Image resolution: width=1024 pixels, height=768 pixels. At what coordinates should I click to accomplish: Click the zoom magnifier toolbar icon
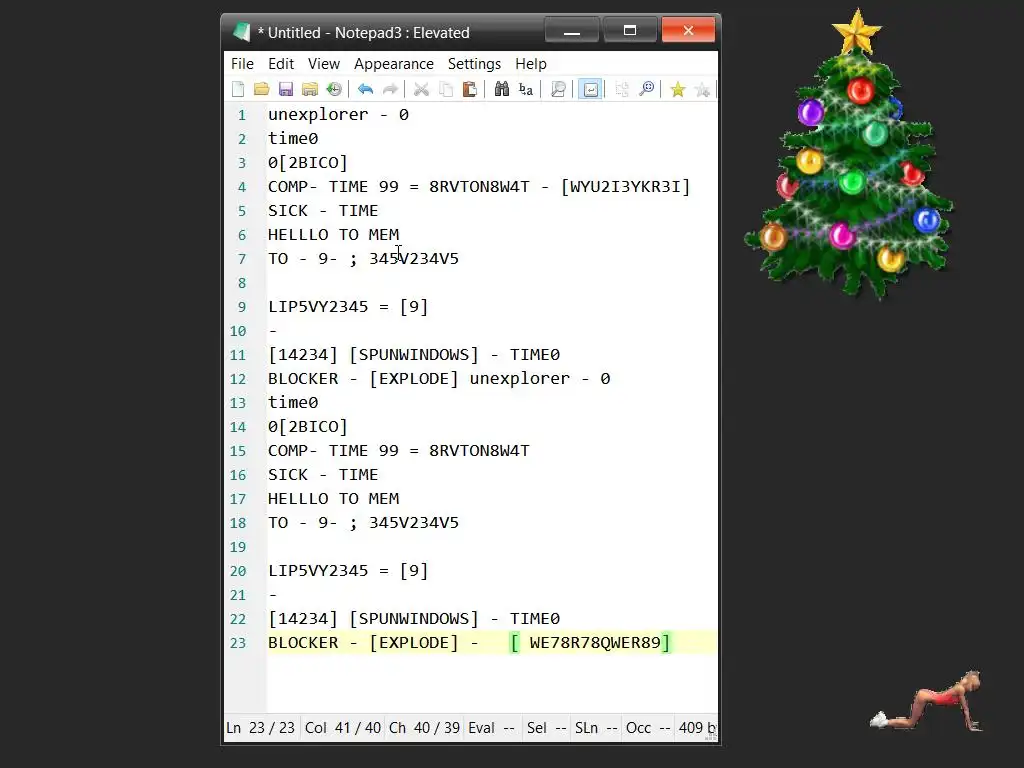coord(647,89)
